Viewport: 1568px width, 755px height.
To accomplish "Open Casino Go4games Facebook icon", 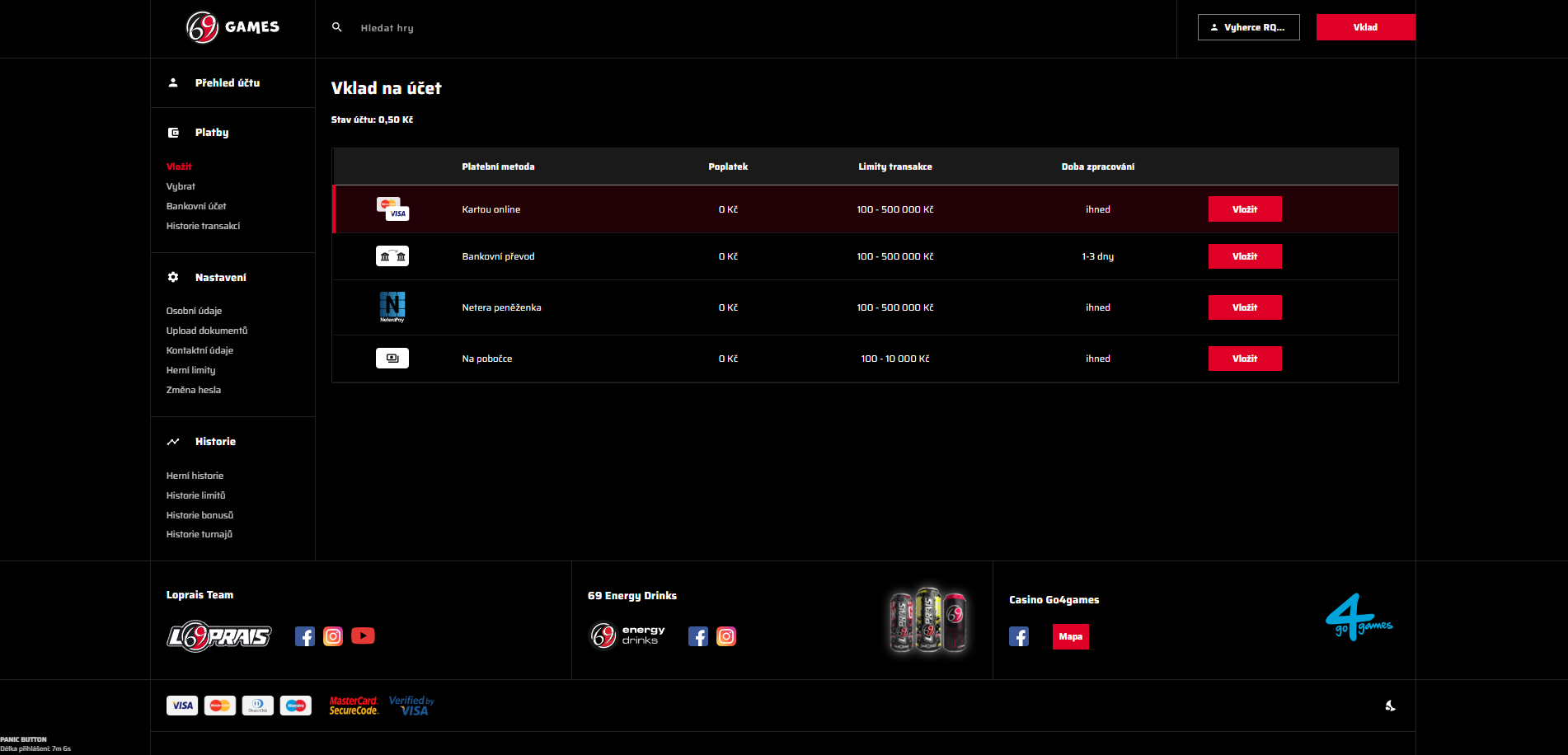I will coord(1019,636).
